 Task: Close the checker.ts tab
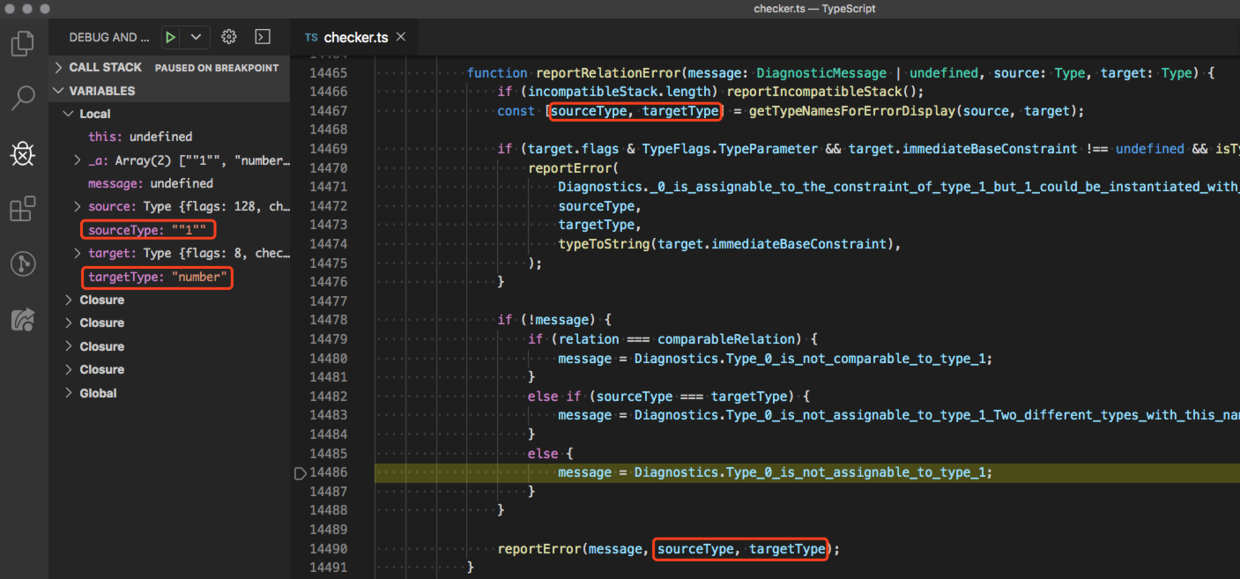tap(400, 36)
